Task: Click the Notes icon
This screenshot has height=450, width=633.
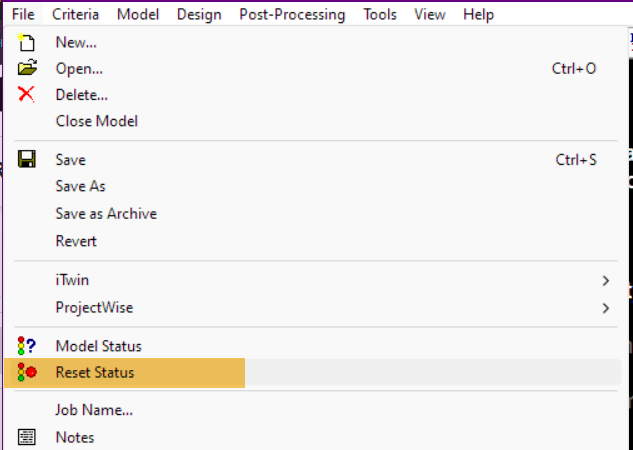Action: point(27,437)
